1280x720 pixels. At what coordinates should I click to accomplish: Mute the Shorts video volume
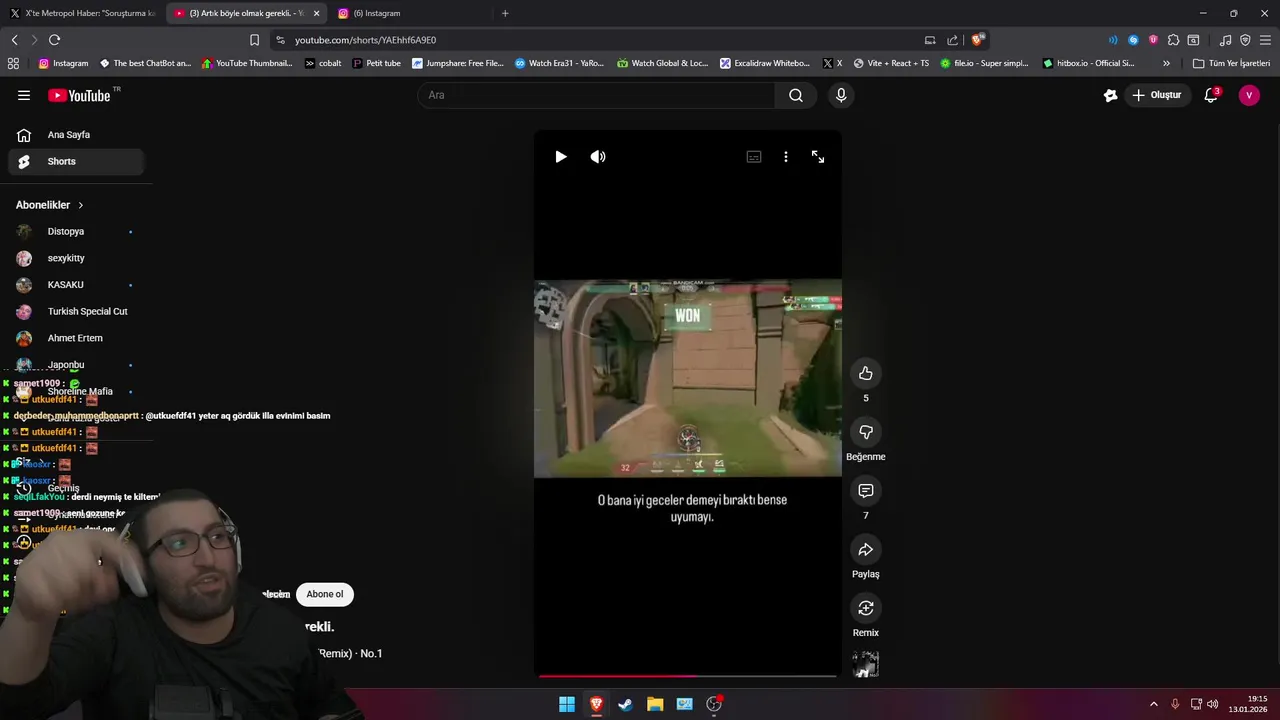coord(598,157)
